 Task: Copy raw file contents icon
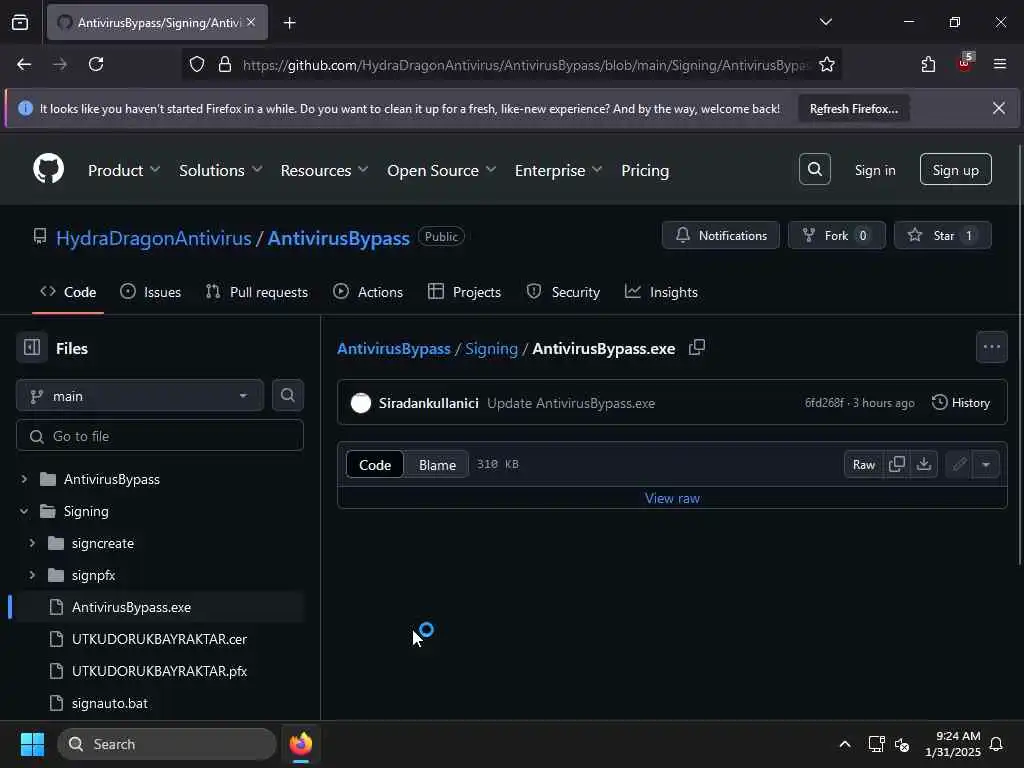[897, 464]
